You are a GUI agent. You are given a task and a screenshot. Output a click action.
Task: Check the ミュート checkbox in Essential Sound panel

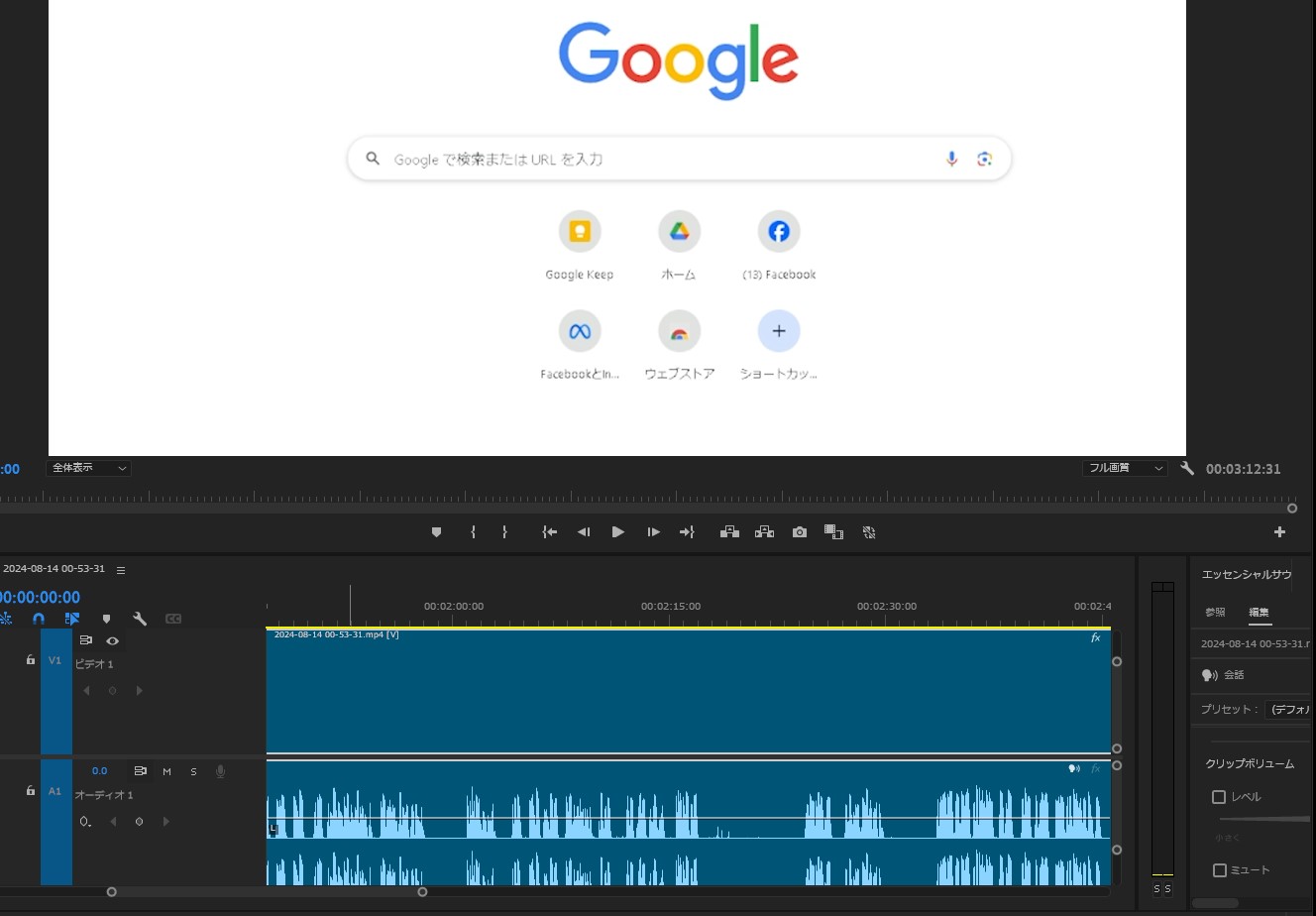(x=1220, y=869)
